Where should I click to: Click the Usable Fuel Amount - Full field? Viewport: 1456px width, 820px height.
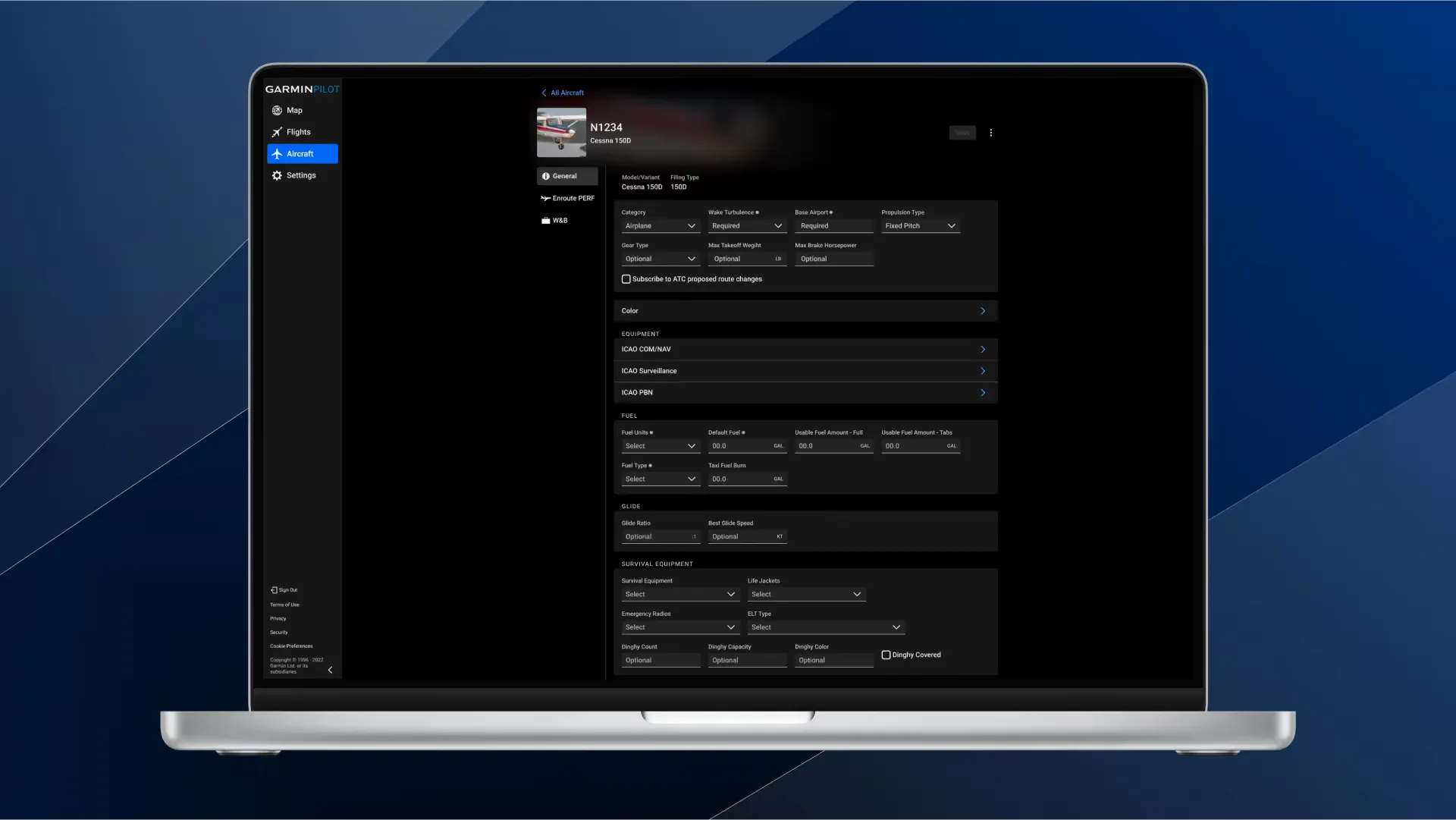pos(833,446)
